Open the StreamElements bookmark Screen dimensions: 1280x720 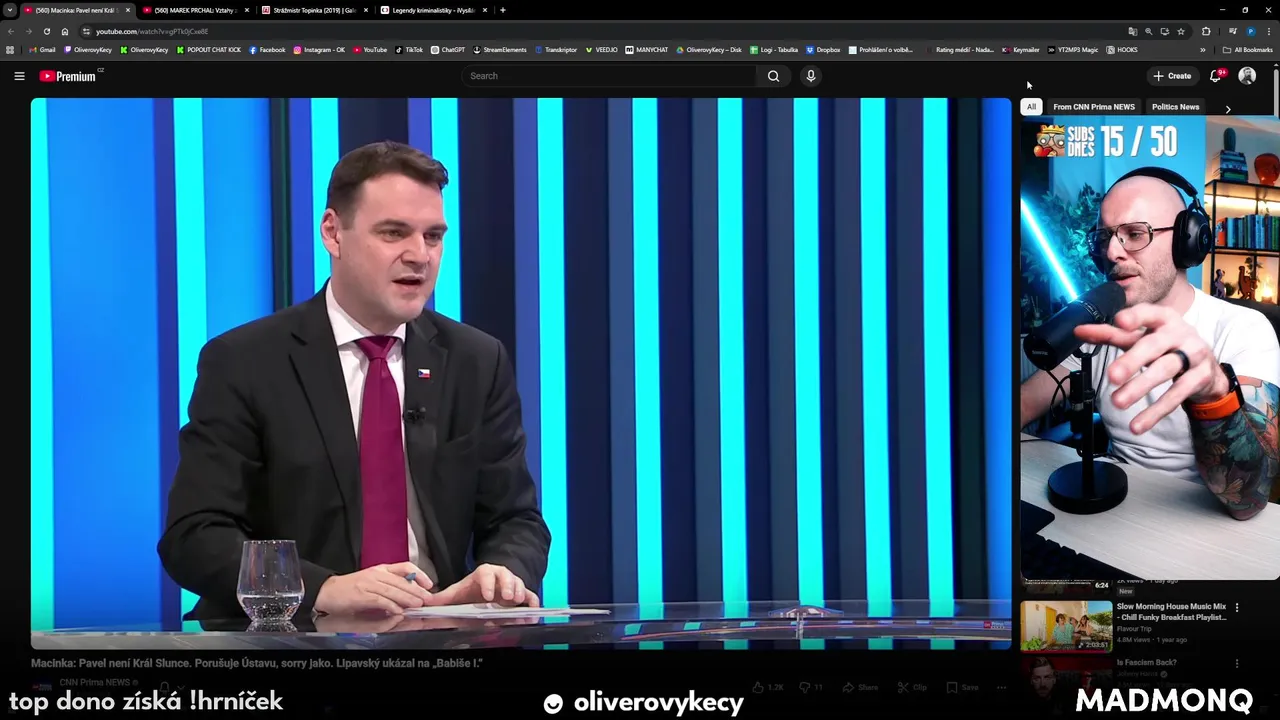500,50
